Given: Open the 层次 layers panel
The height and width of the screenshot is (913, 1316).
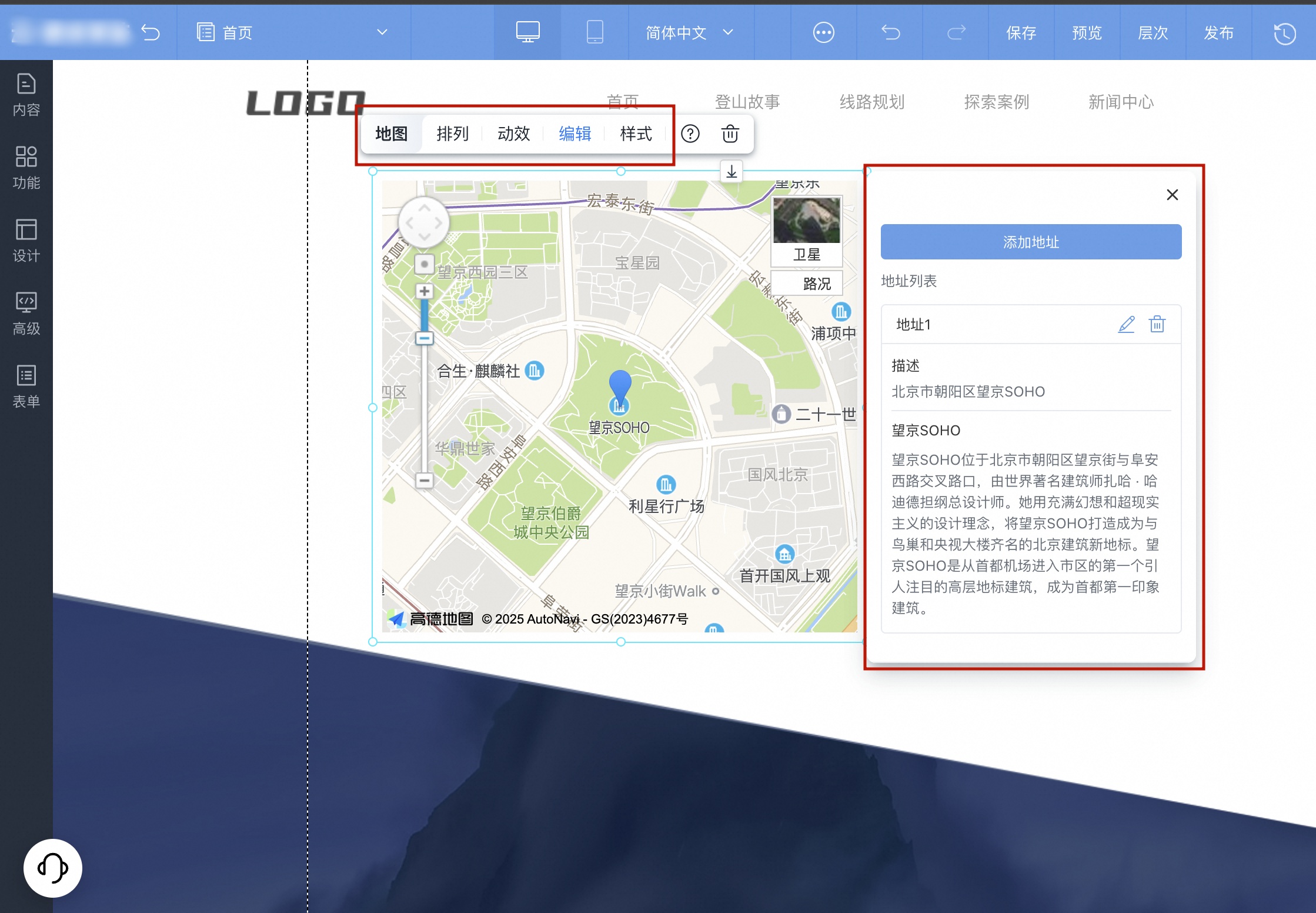Looking at the screenshot, I should click(x=1153, y=33).
